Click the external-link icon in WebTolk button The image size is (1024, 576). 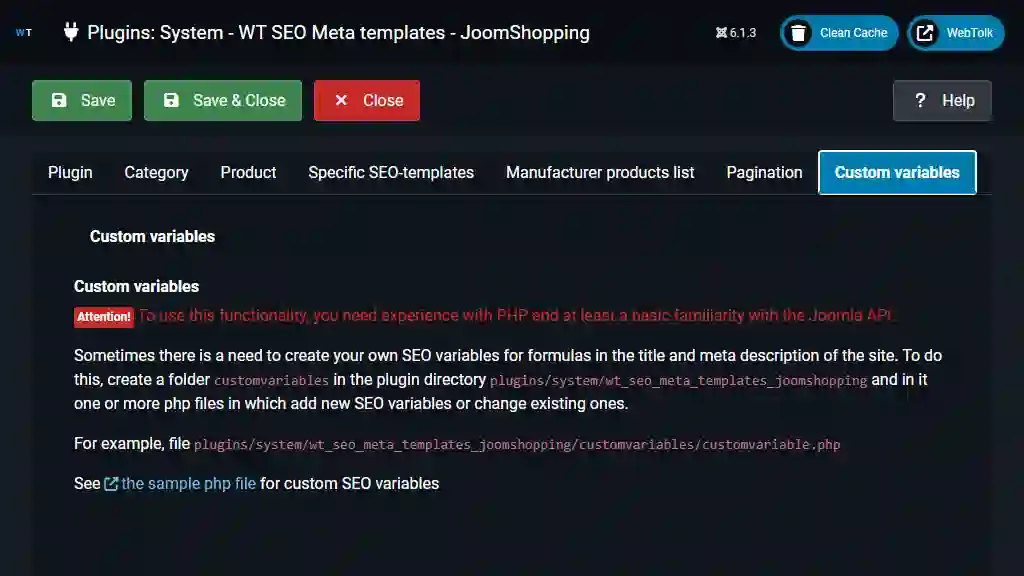925,33
